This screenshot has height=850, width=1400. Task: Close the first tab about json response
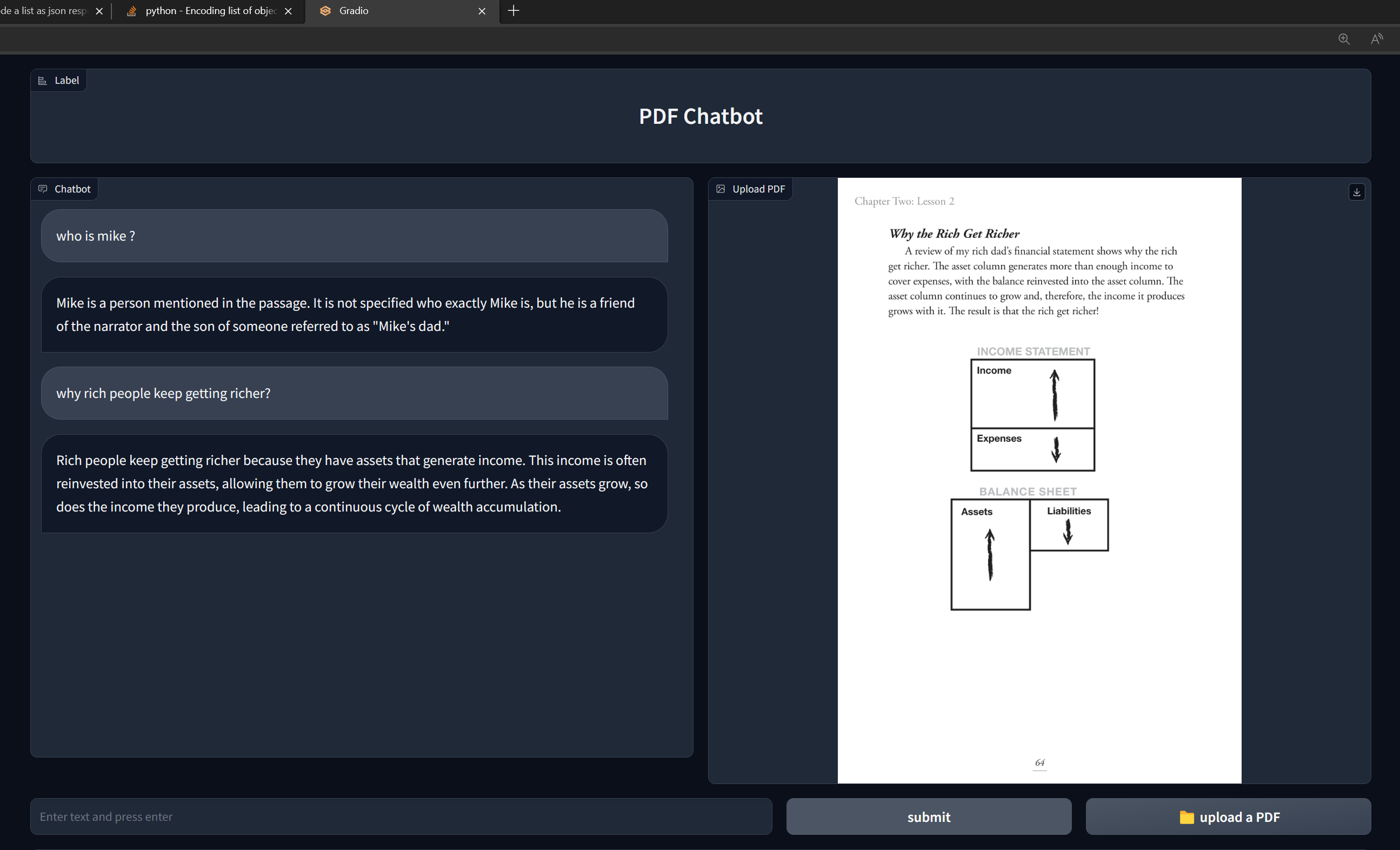pyautogui.click(x=99, y=11)
